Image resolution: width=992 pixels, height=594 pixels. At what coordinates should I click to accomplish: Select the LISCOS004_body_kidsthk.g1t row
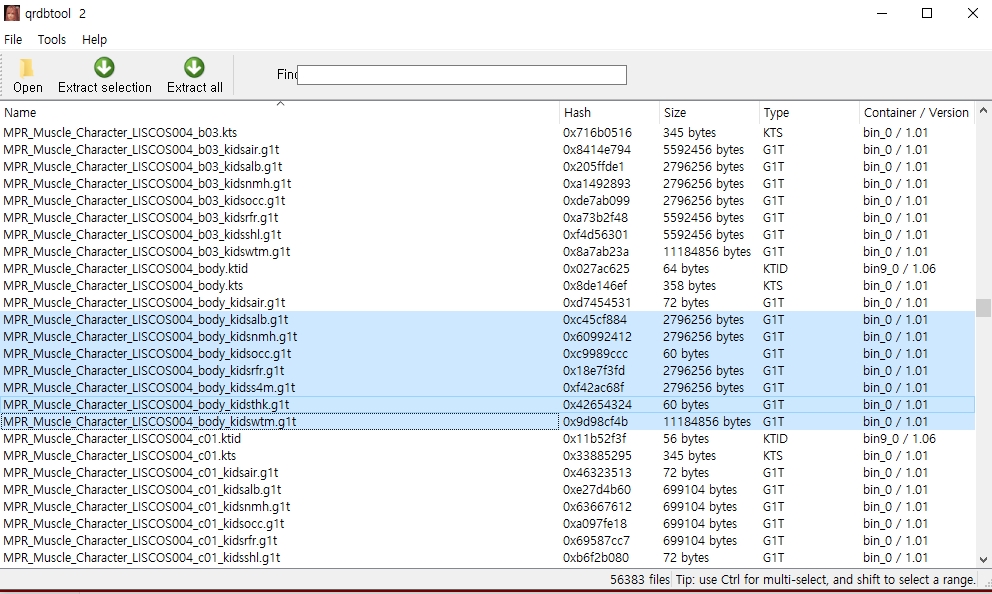click(x=146, y=405)
